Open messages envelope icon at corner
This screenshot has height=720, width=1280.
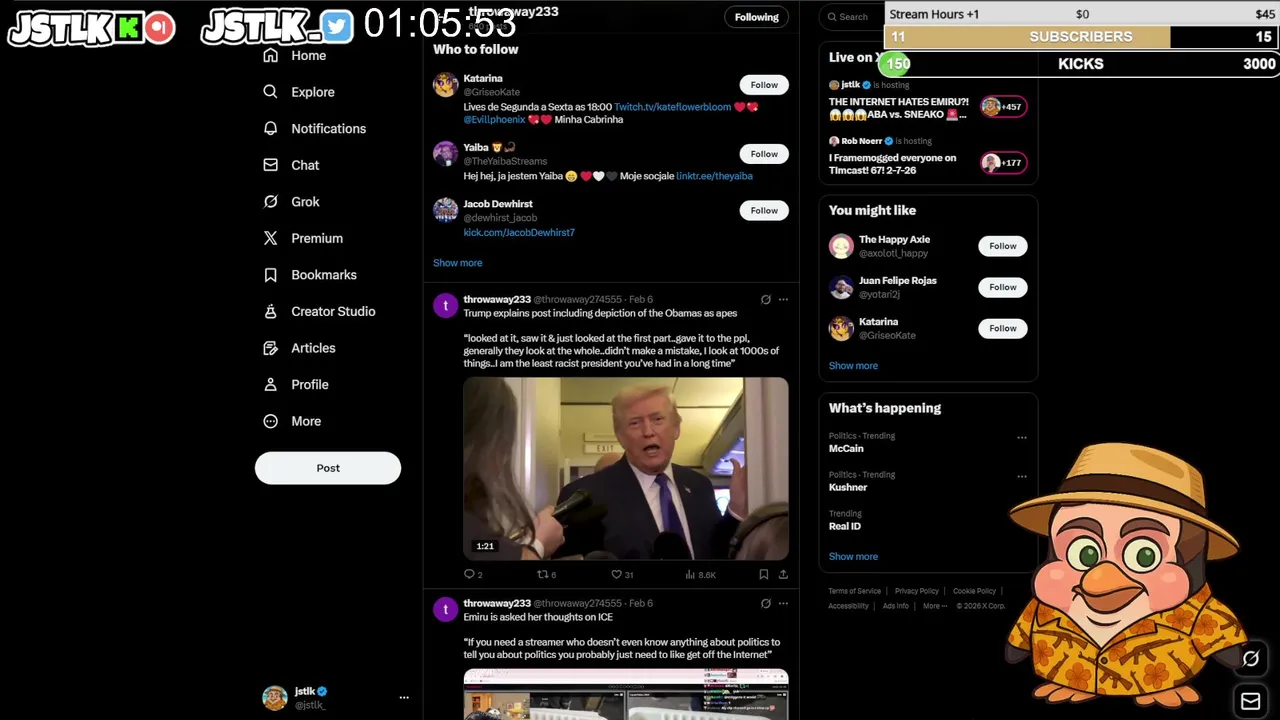pos(1251,701)
